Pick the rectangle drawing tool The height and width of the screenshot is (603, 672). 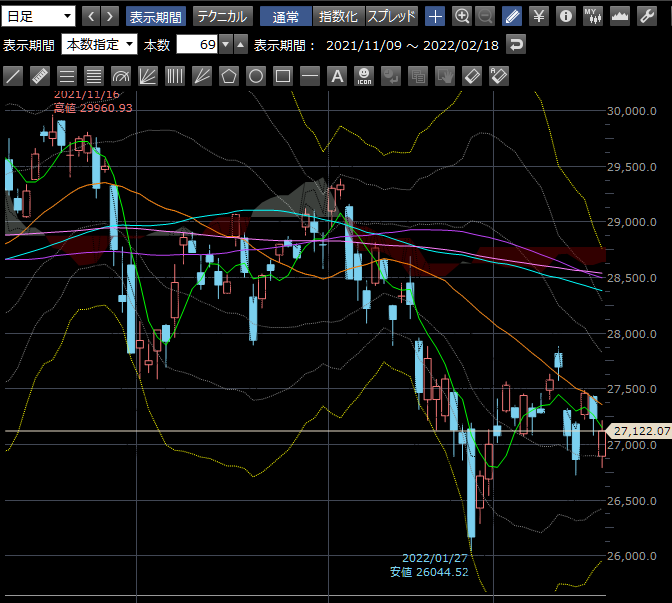coord(283,75)
